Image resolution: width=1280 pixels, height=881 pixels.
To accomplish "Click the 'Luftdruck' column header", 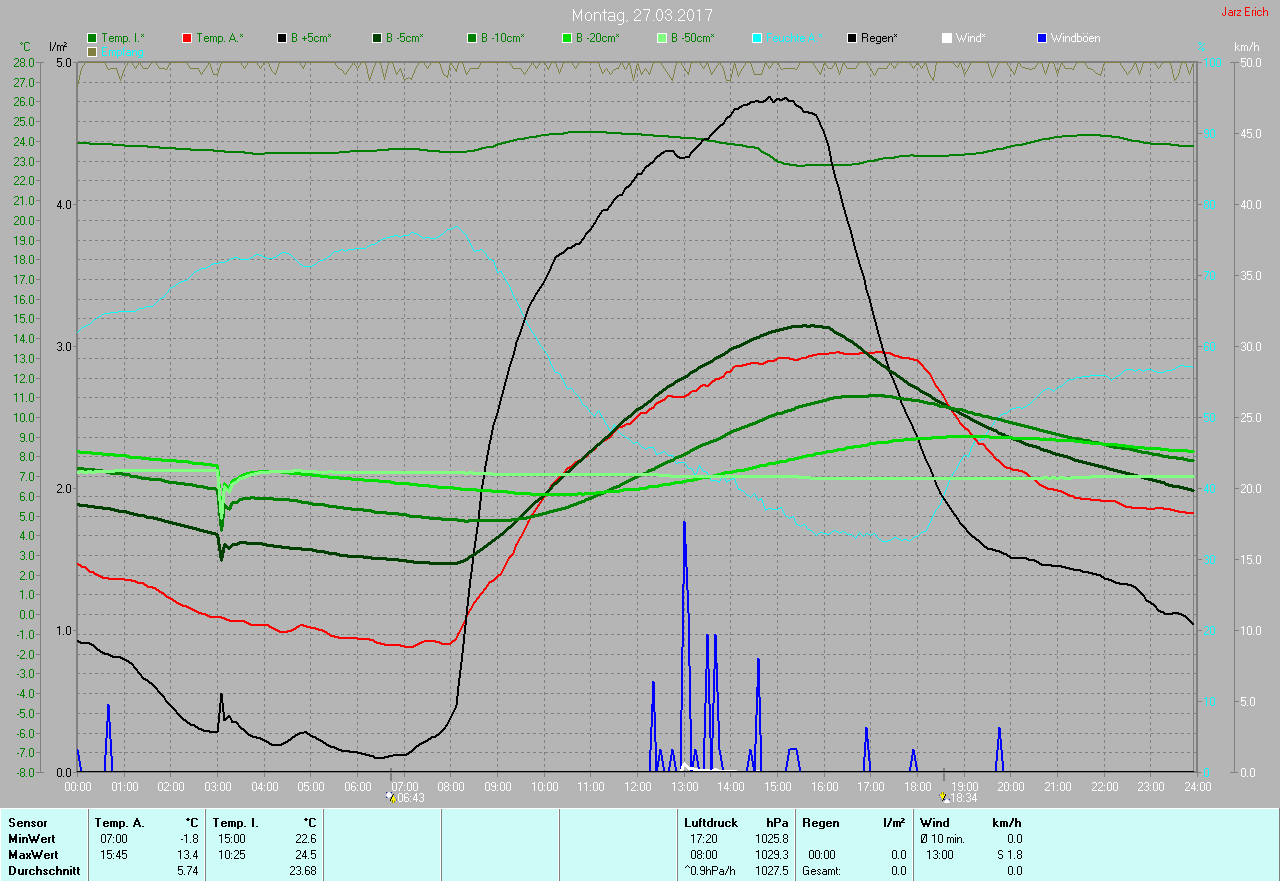I will [x=712, y=823].
